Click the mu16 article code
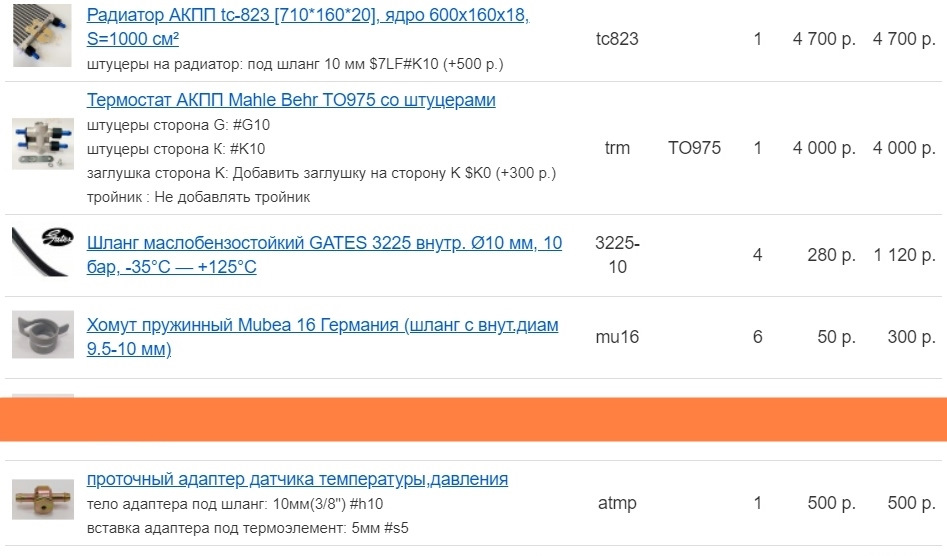This screenshot has height=556, width=947. [x=616, y=337]
